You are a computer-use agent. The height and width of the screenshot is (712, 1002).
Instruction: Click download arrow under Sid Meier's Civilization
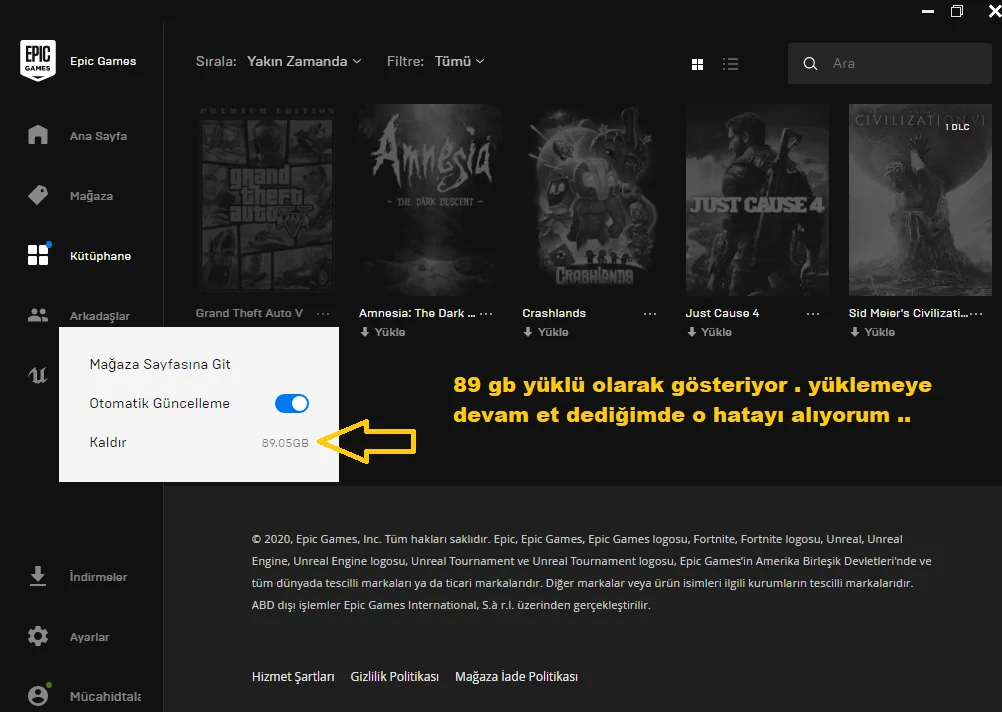click(x=854, y=332)
